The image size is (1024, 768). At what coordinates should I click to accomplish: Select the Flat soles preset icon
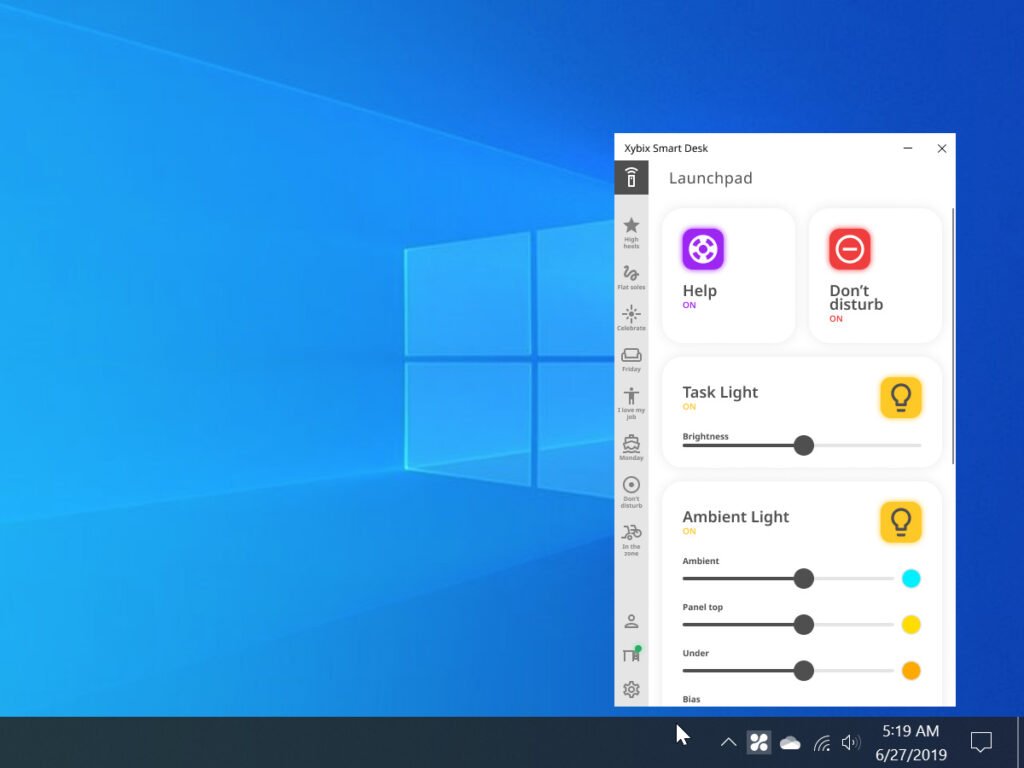click(631, 273)
